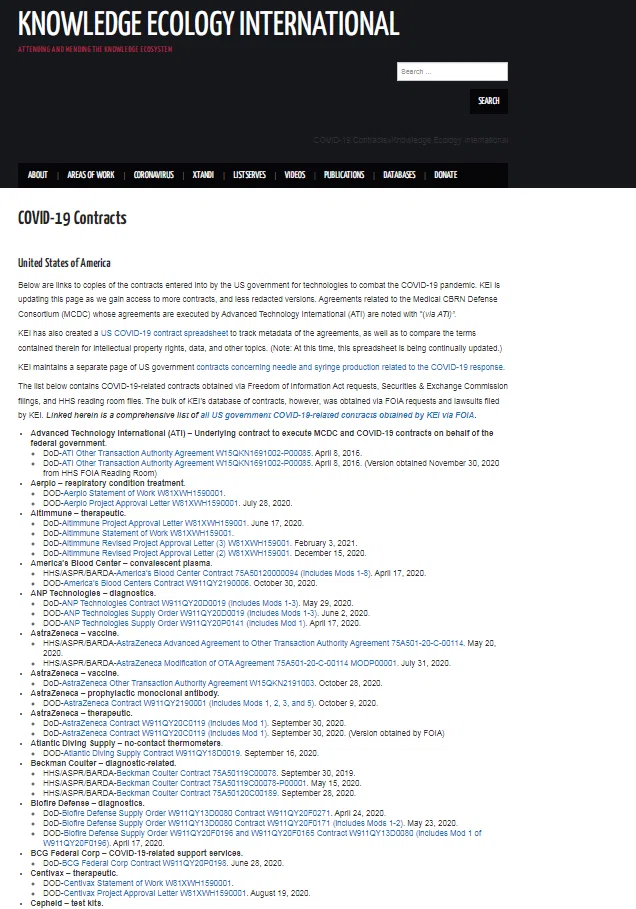Click the United States of America subheading
The height and width of the screenshot is (909, 636).
click(x=64, y=263)
